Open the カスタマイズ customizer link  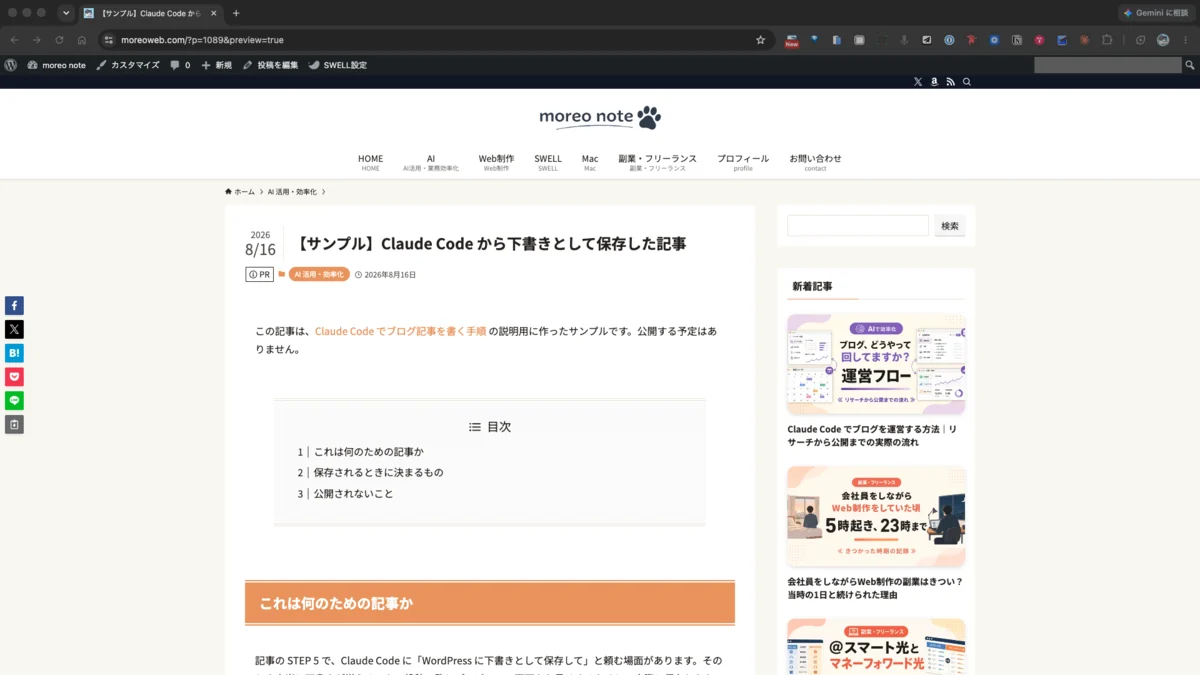tap(128, 65)
